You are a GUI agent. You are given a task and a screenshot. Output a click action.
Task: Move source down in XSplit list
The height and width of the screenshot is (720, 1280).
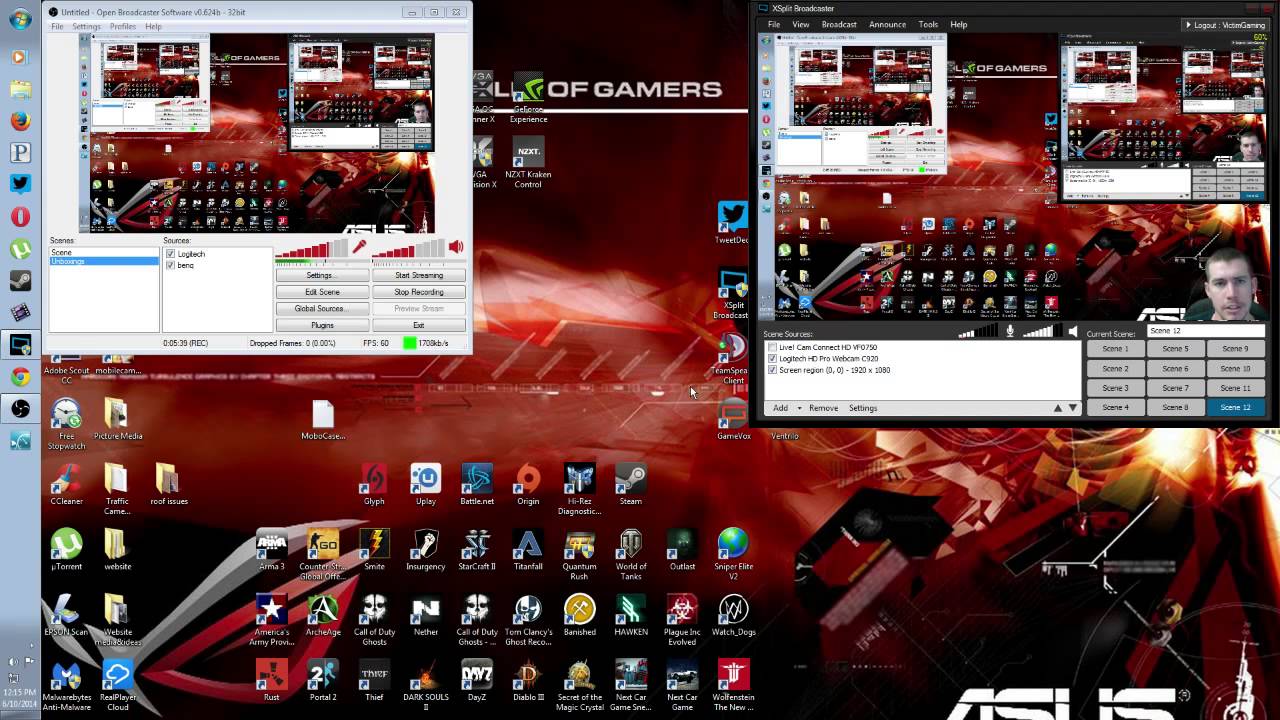coord(1073,408)
